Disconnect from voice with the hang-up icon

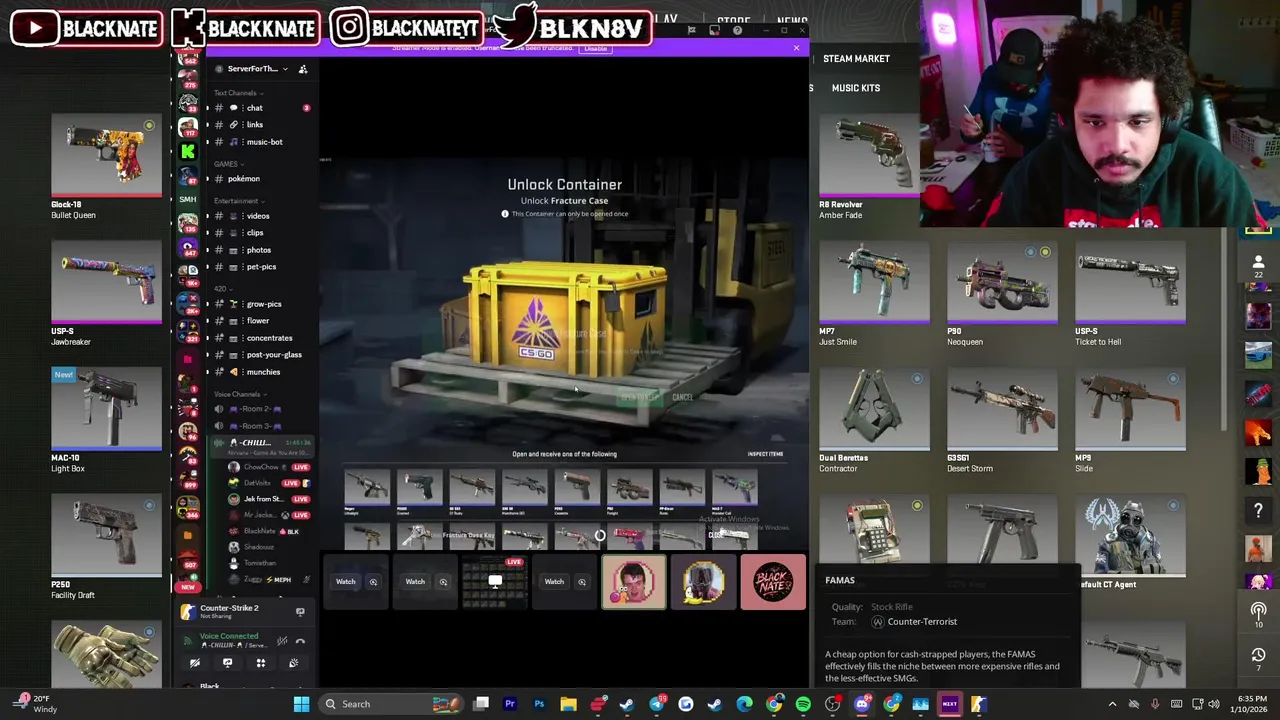[x=301, y=641]
